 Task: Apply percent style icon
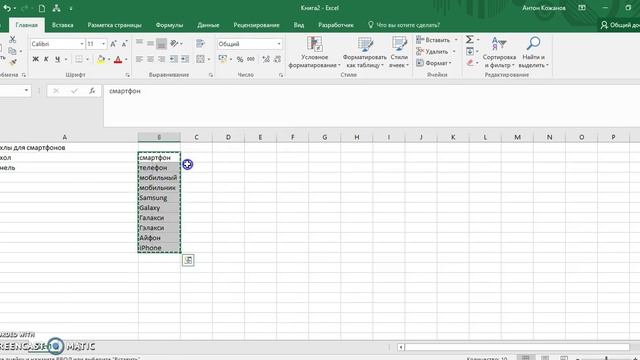[x=240, y=60]
